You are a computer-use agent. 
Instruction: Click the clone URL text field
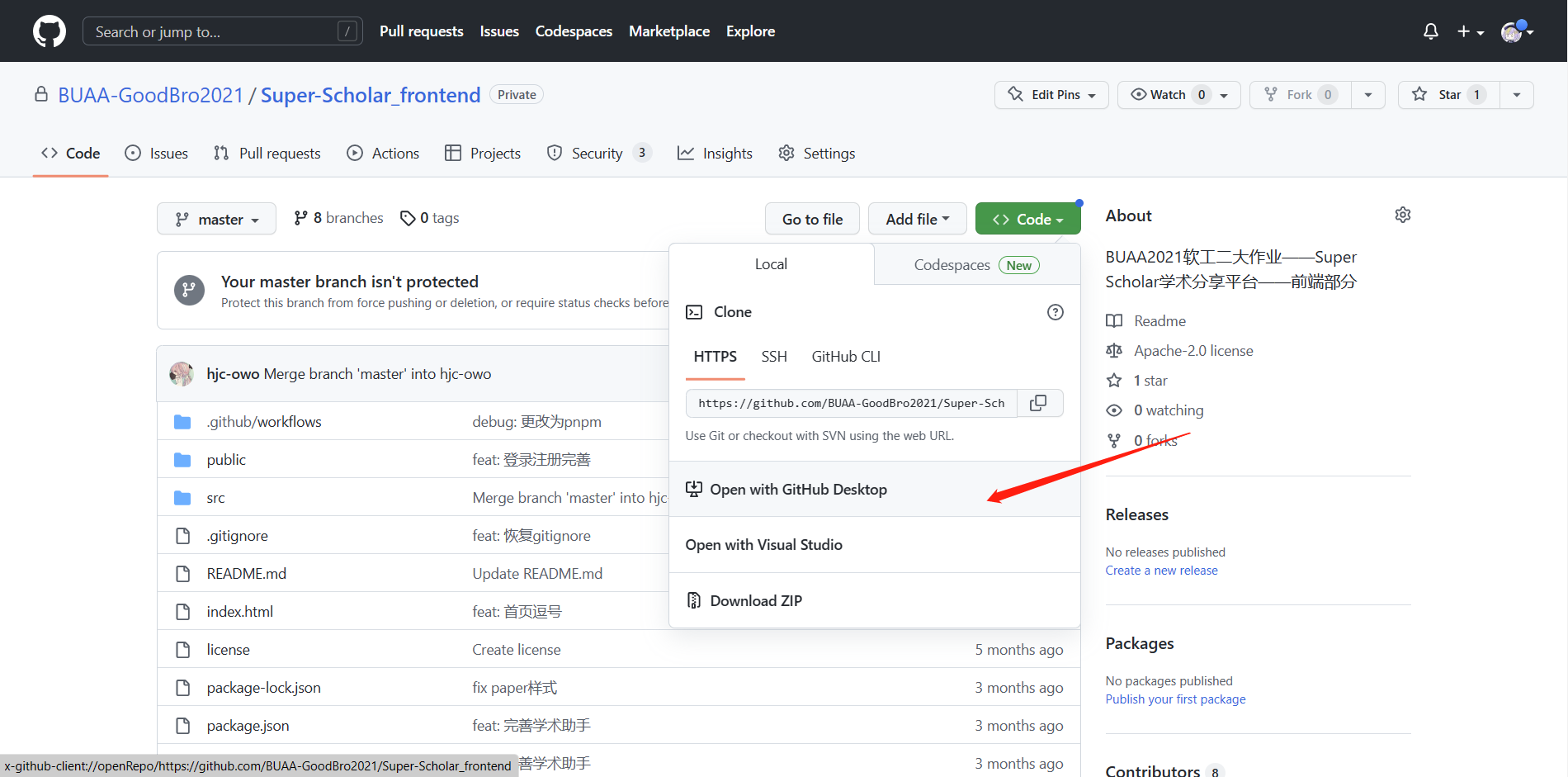click(852, 403)
